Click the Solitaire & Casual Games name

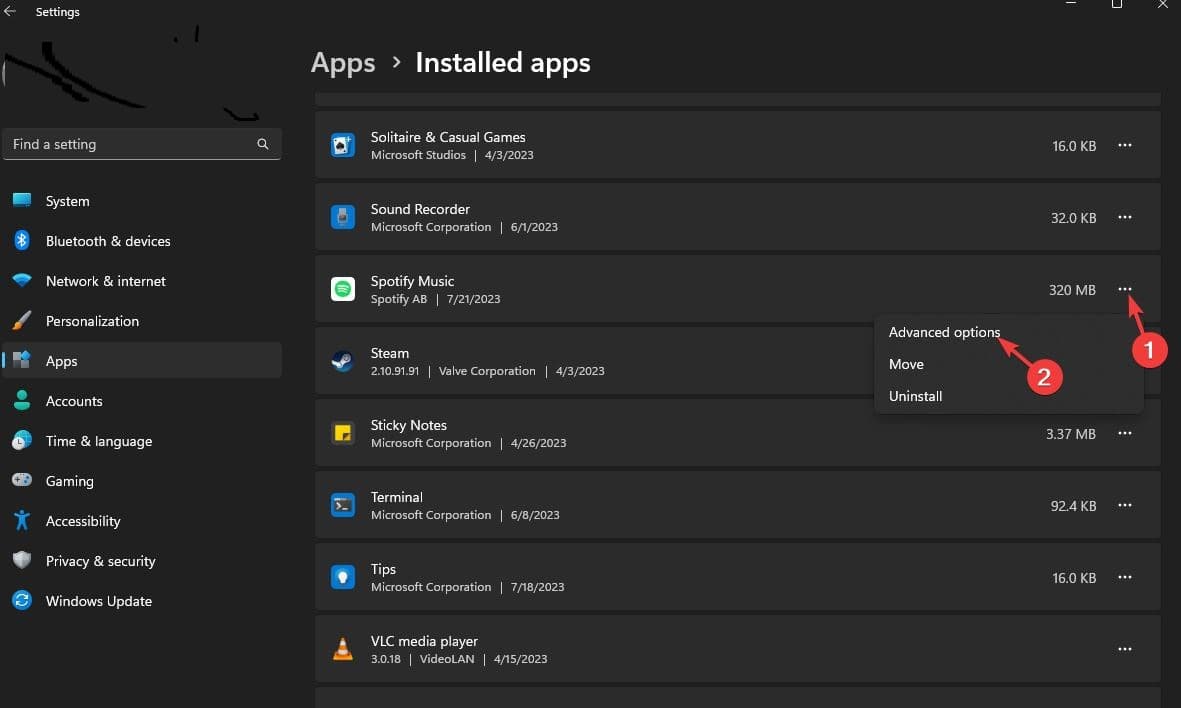pos(448,137)
